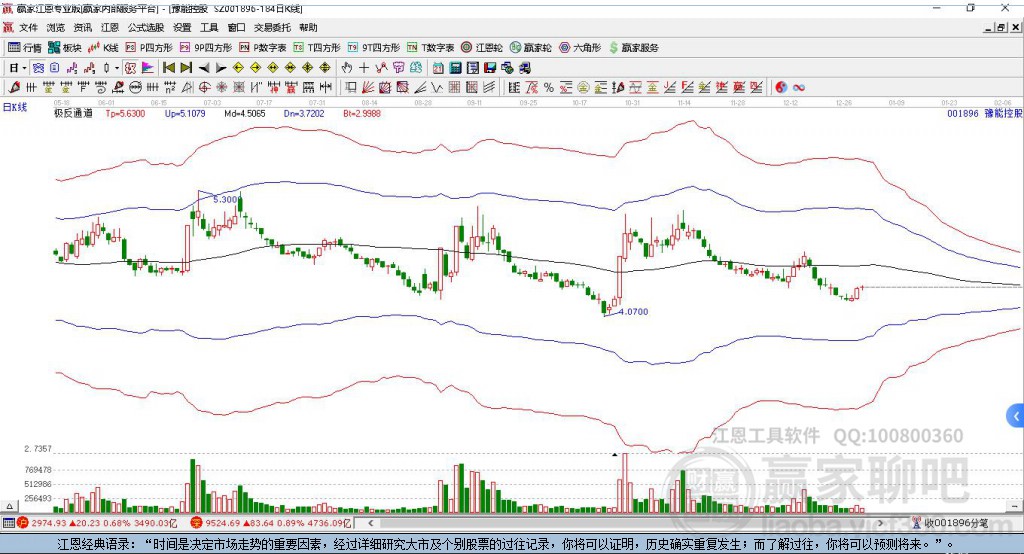This screenshot has width=1024, height=554.
Task: Click the percent sign tool icon
Action: click(549, 88)
